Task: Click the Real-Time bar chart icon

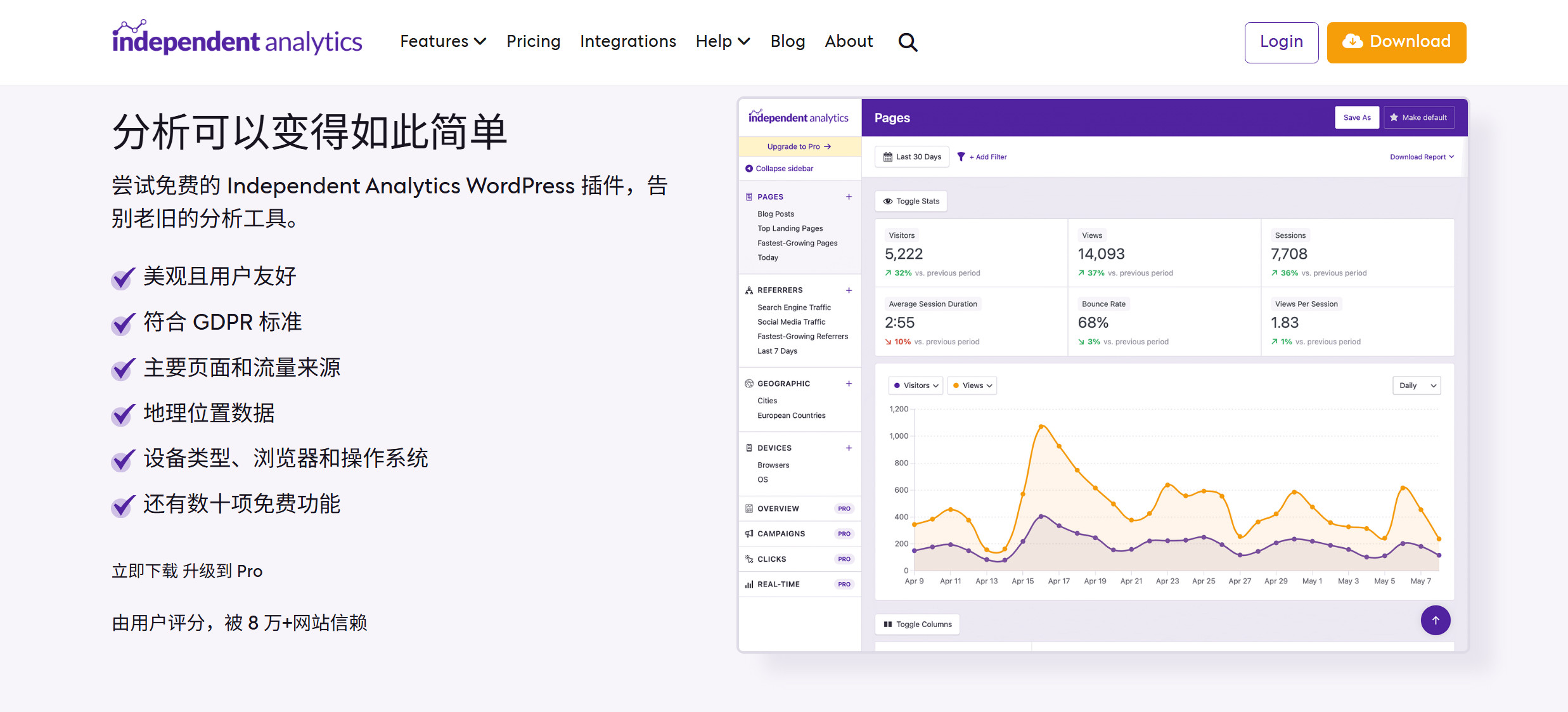Action: pyautogui.click(x=749, y=584)
